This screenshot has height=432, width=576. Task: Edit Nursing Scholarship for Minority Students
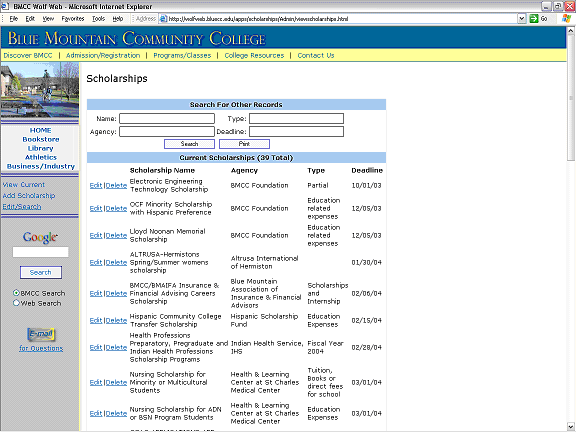click(96, 382)
